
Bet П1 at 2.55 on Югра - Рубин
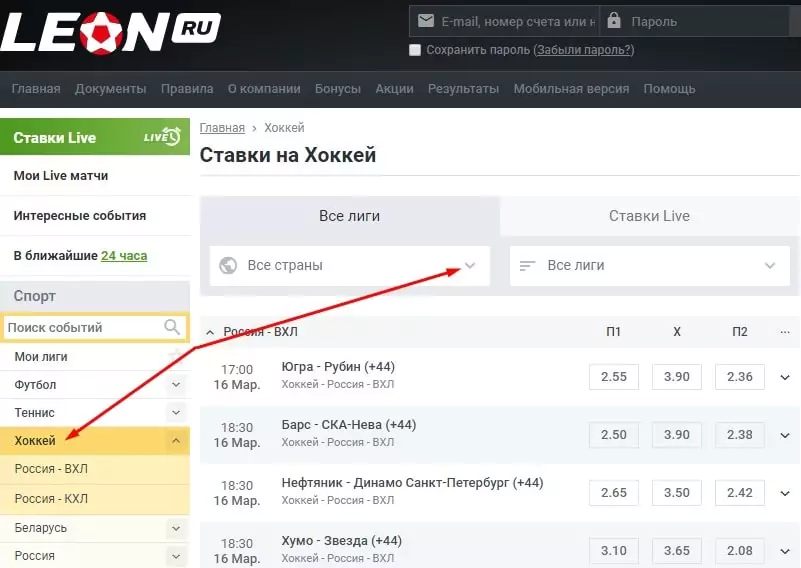[x=614, y=377]
